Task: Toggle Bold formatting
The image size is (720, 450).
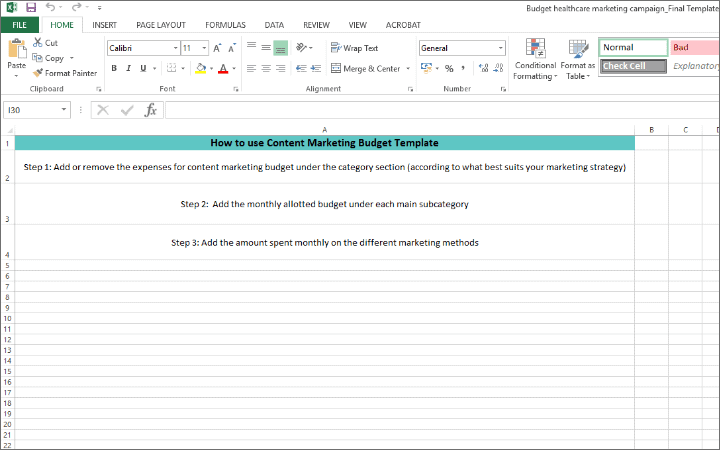Action: coord(114,68)
